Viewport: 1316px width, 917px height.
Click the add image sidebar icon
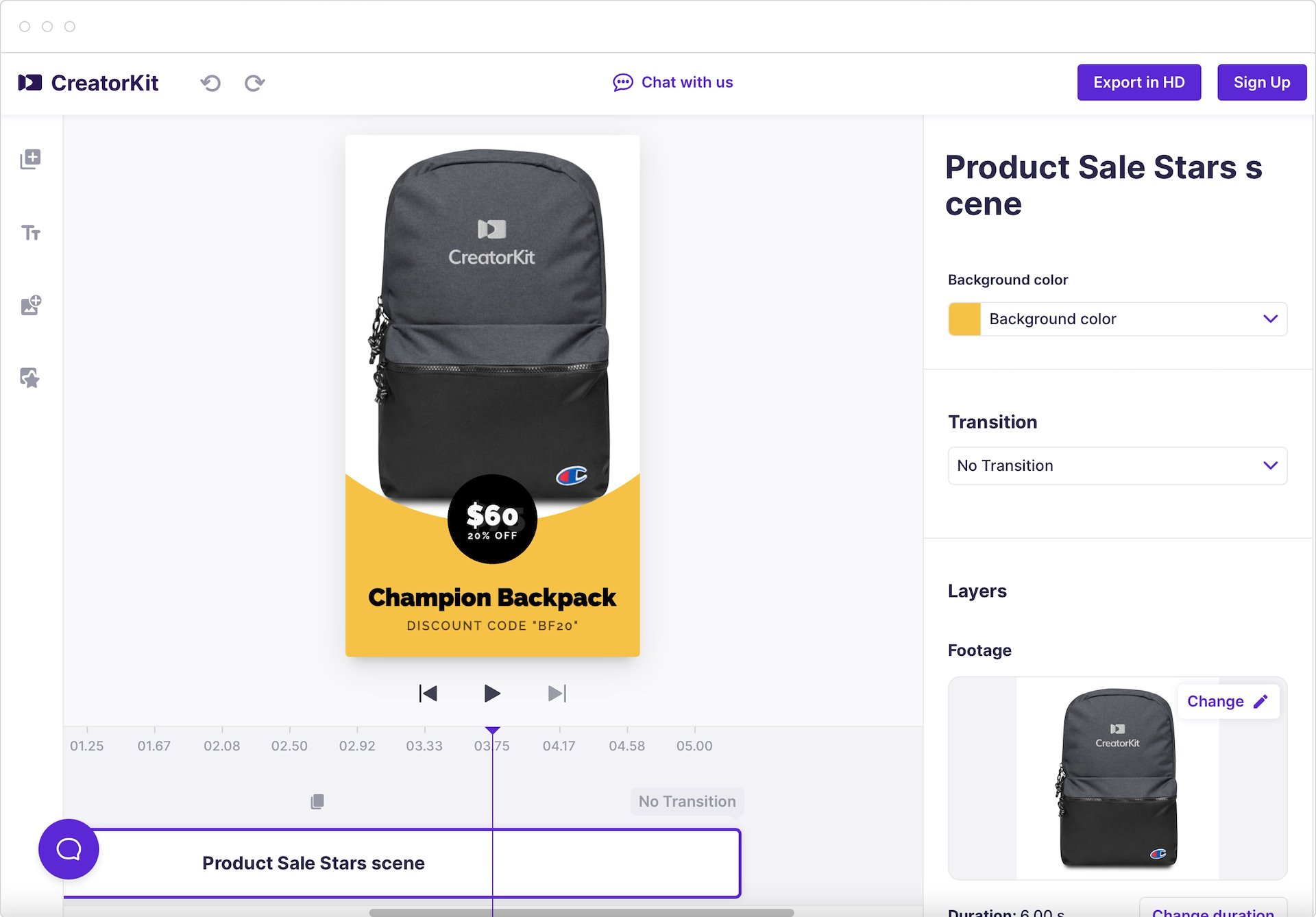[30, 305]
